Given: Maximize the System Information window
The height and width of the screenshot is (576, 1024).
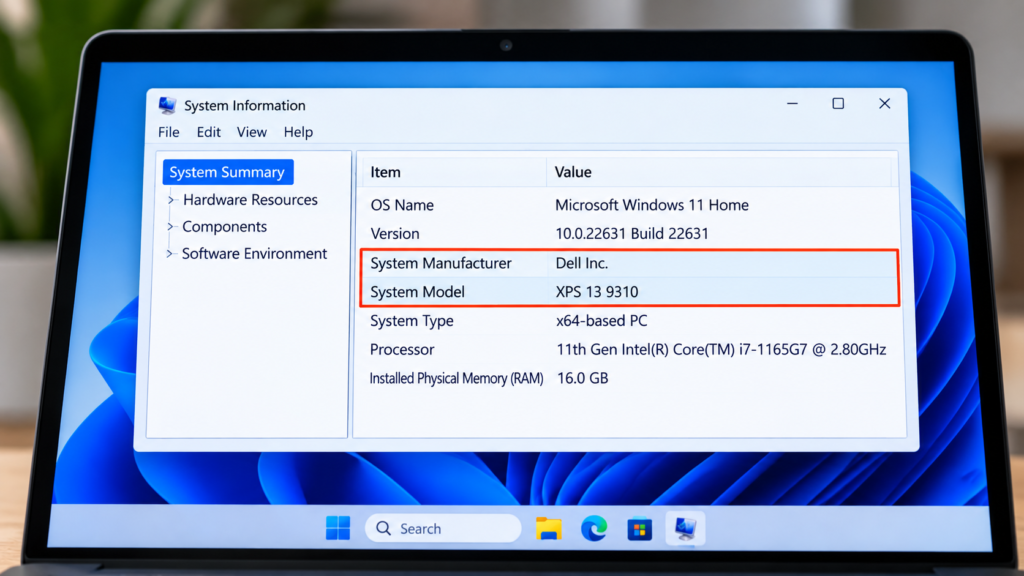Looking at the screenshot, I should [x=838, y=104].
